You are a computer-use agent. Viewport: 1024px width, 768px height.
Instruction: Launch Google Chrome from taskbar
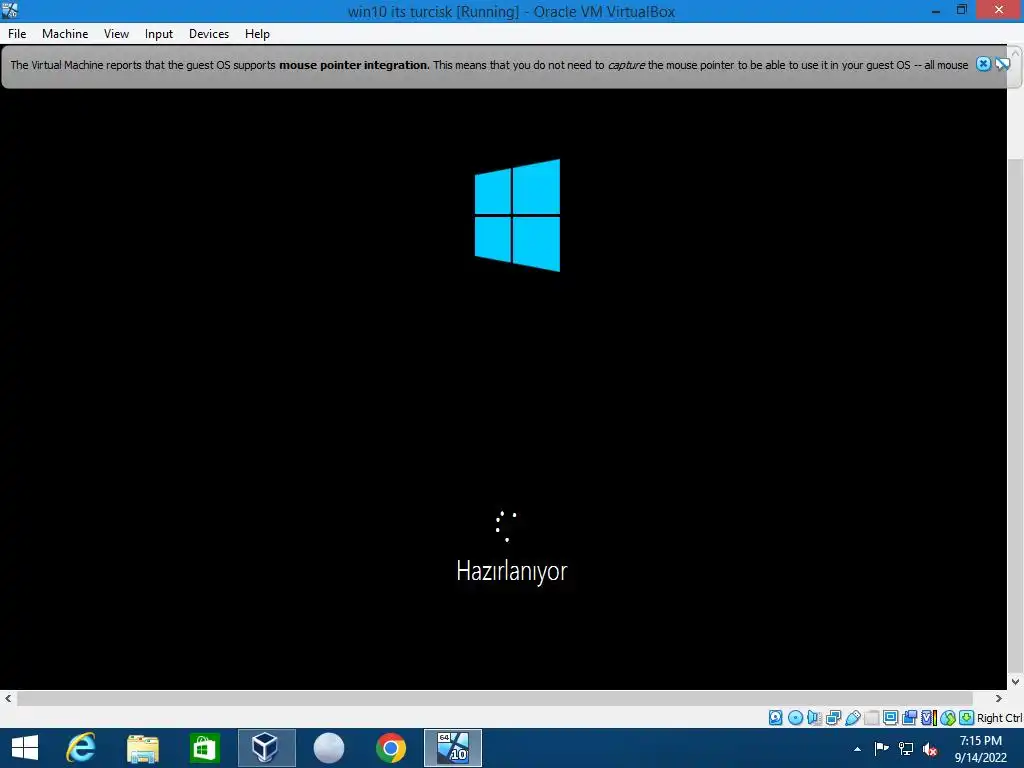(391, 748)
